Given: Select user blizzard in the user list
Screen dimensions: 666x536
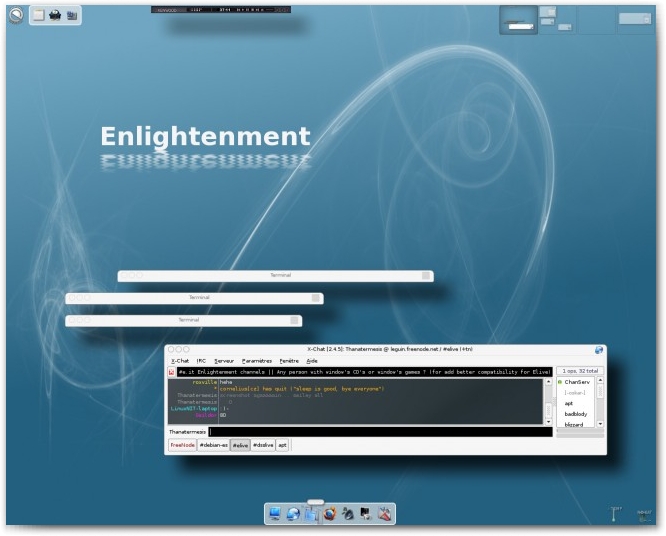Looking at the screenshot, I should [x=573, y=424].
